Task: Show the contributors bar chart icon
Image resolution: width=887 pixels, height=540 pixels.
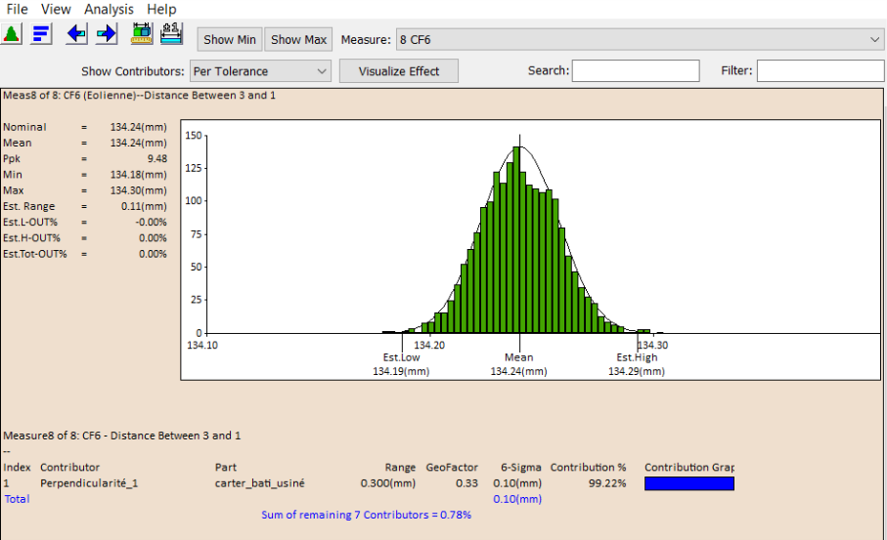Action: (41, 34)
